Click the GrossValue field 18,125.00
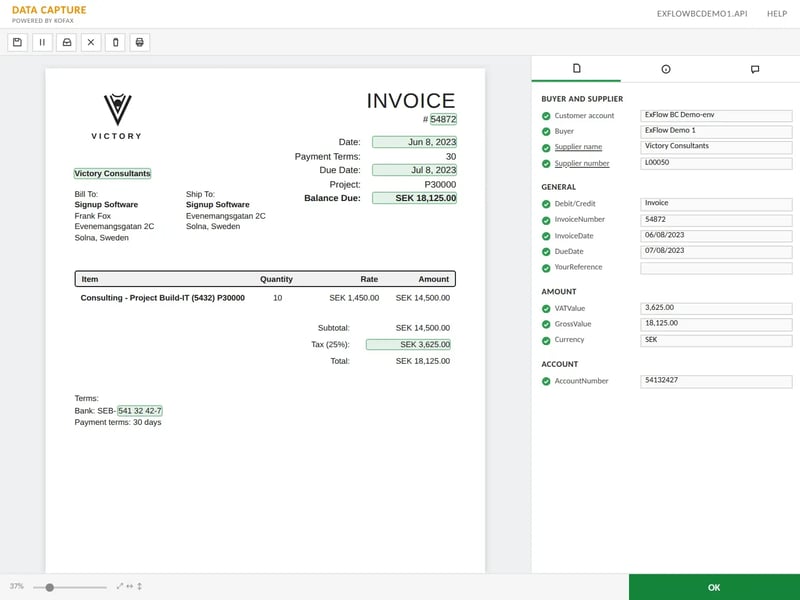Image resolution: width=800 pixels, height=600 pixels. [716, 324]
